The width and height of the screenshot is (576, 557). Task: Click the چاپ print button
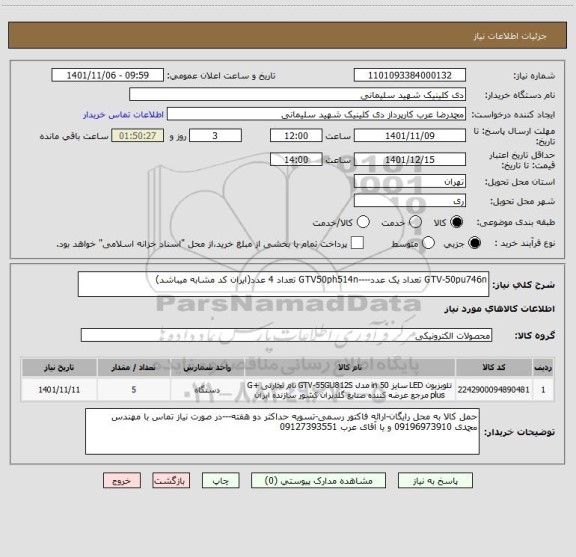[221, 481]
